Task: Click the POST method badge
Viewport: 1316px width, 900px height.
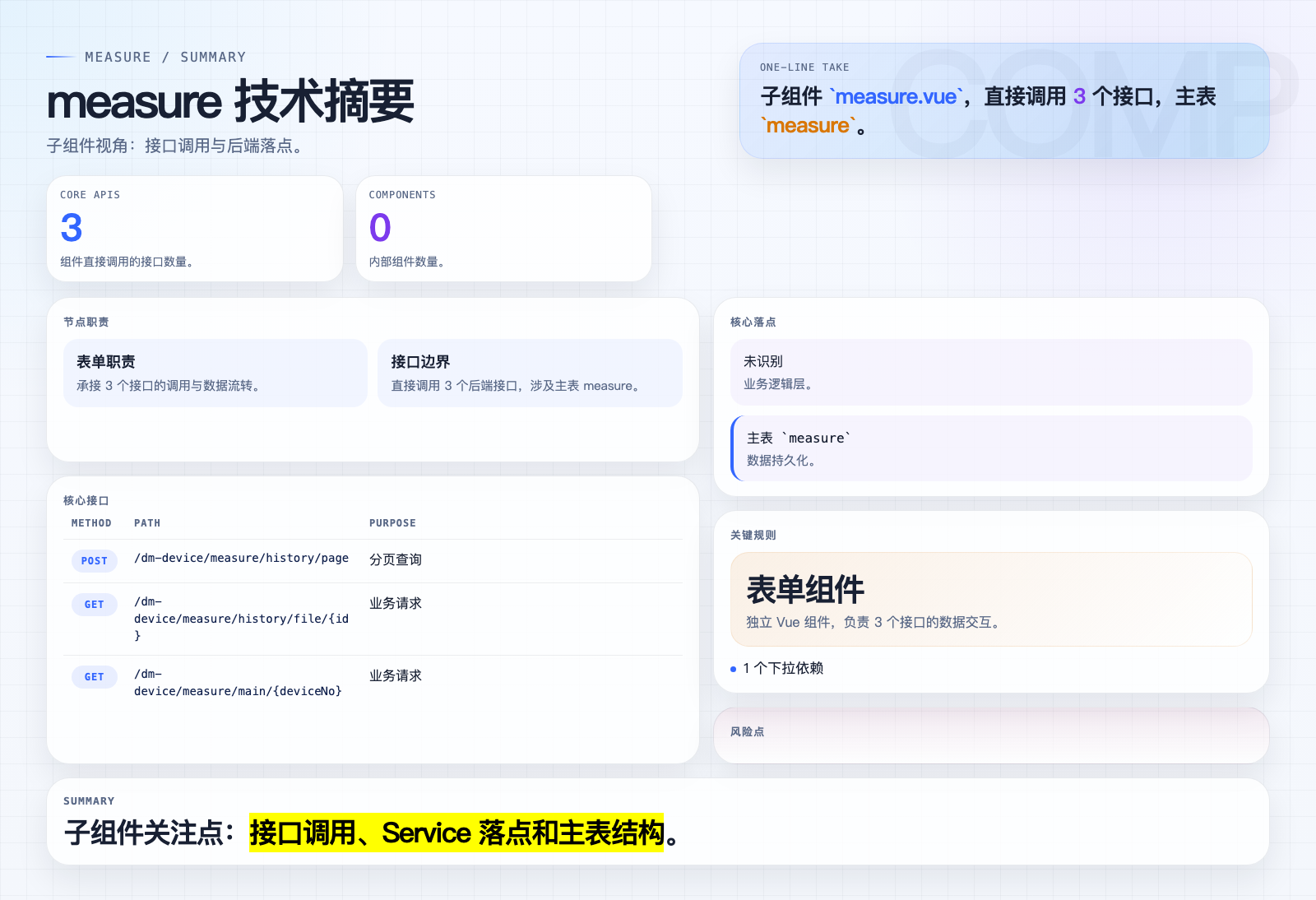Action: (95, 561)
